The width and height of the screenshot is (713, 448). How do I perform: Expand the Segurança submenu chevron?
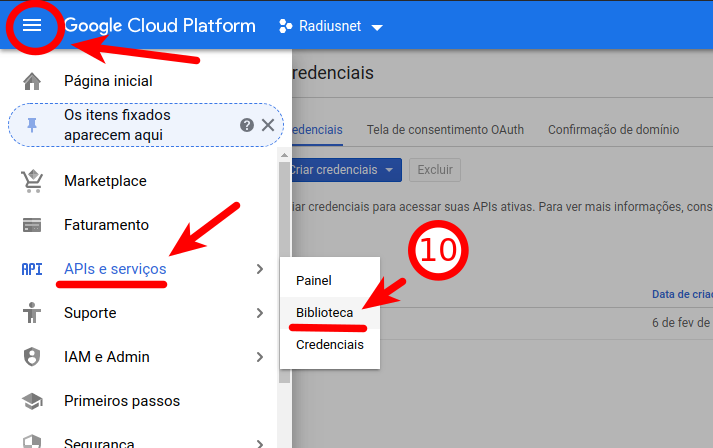tap(260, 443)
